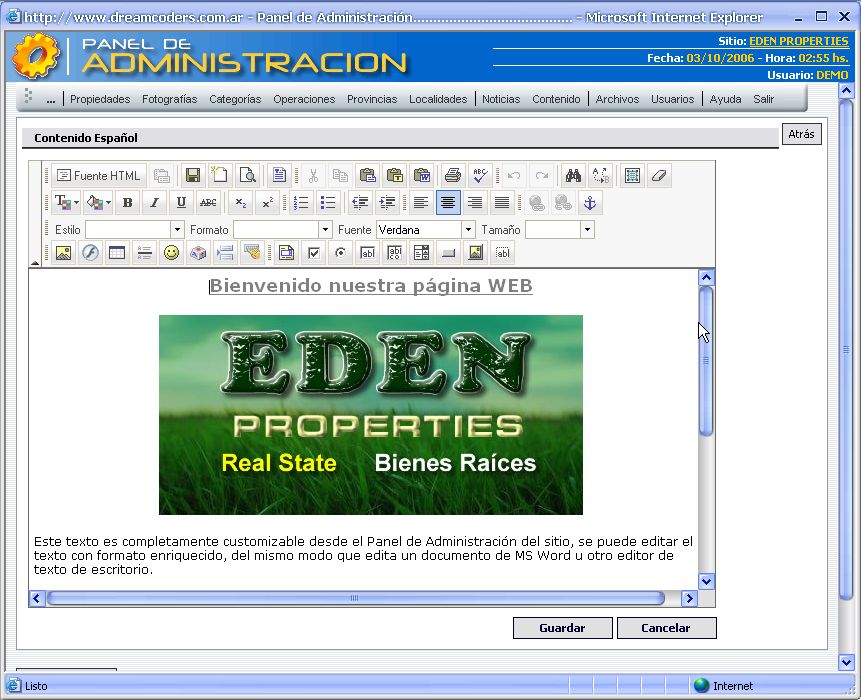Click the Find binoculars icon
The image size is (861, 700).
point(573,176)
